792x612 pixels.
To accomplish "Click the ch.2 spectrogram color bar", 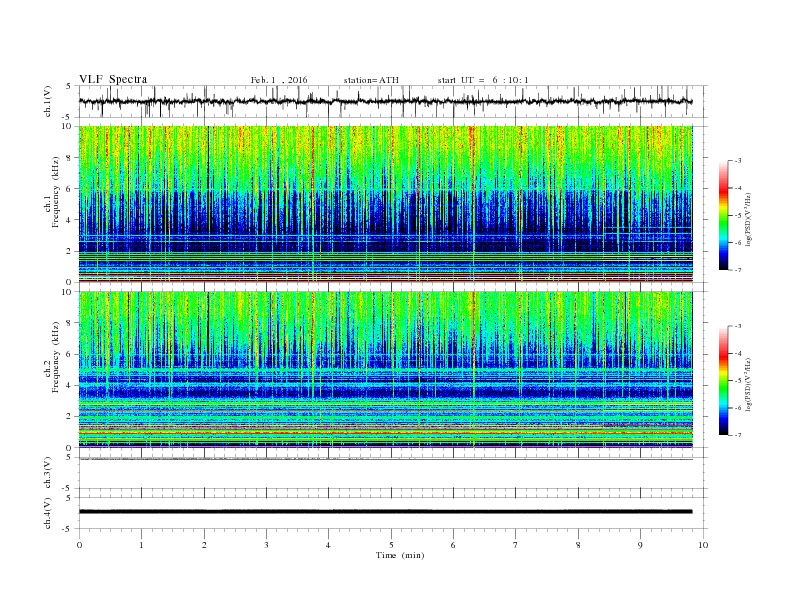I will (724, 380).
